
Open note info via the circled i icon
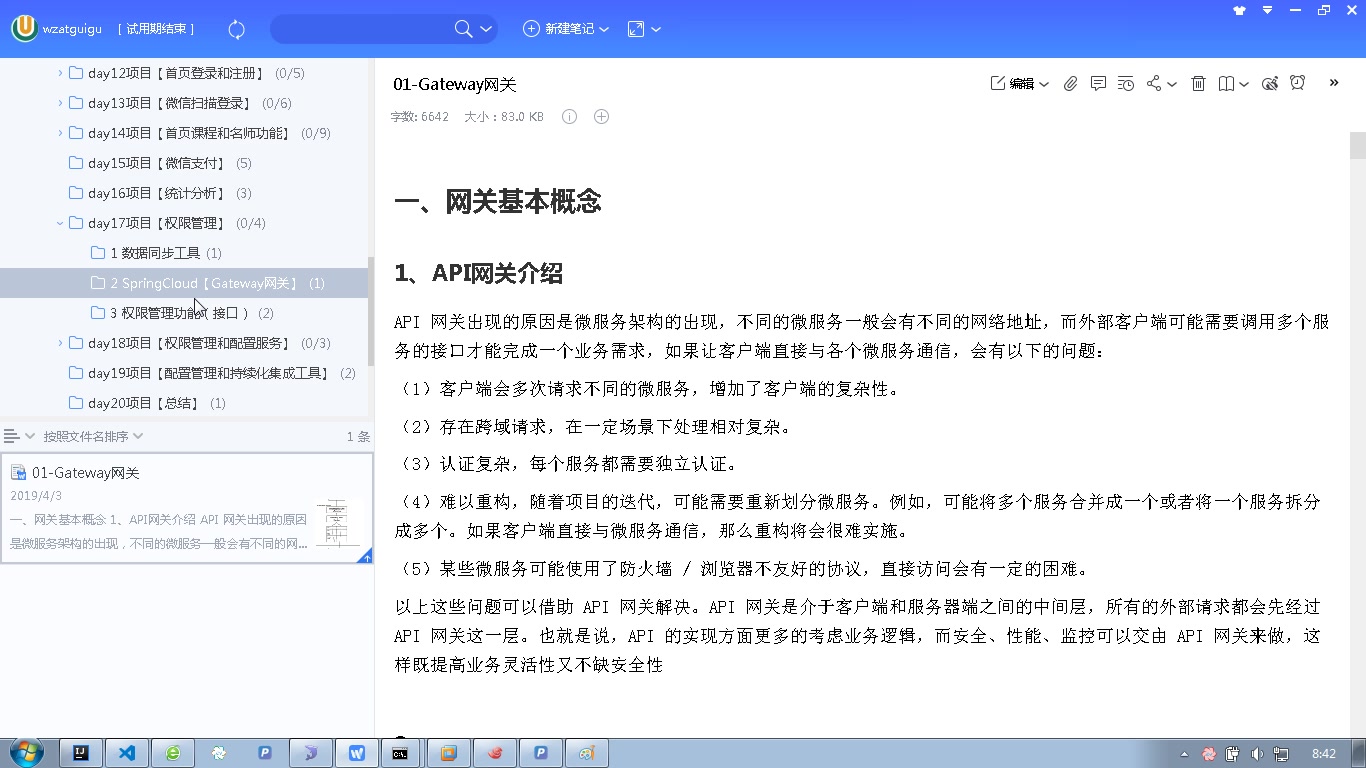coord(568,116)
